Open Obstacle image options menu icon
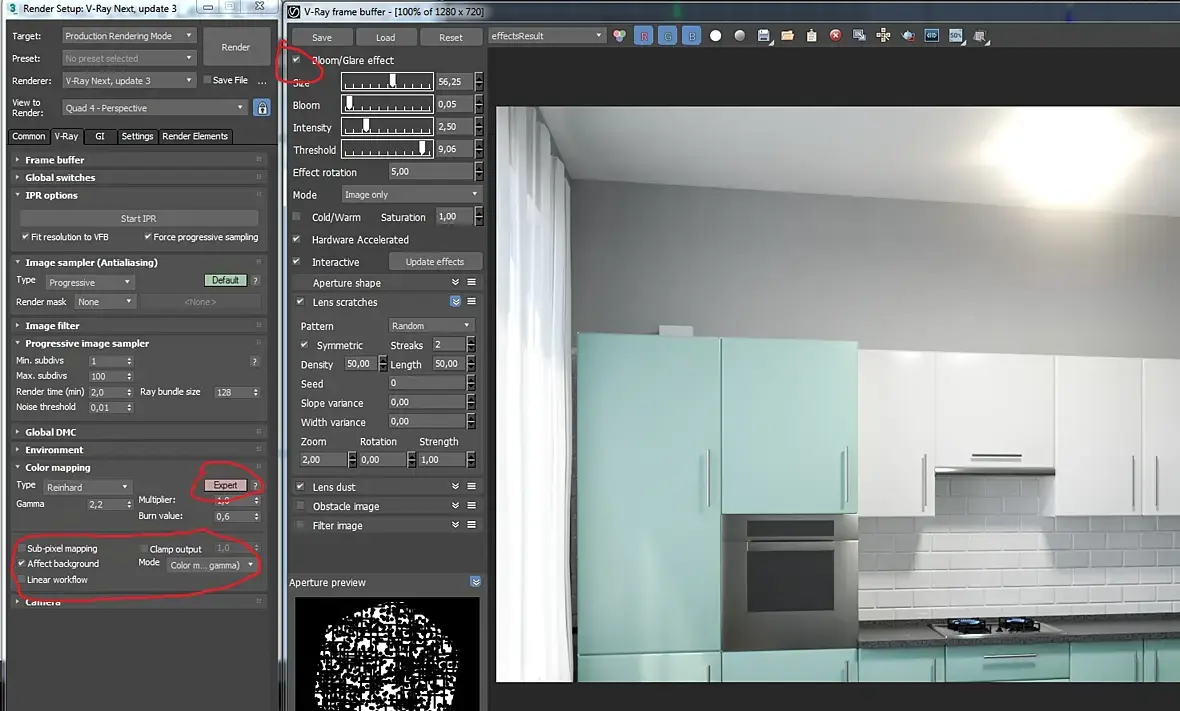The height and width of the screenshot is (711, 1180). pyautogui.click(x=472, y=506)
